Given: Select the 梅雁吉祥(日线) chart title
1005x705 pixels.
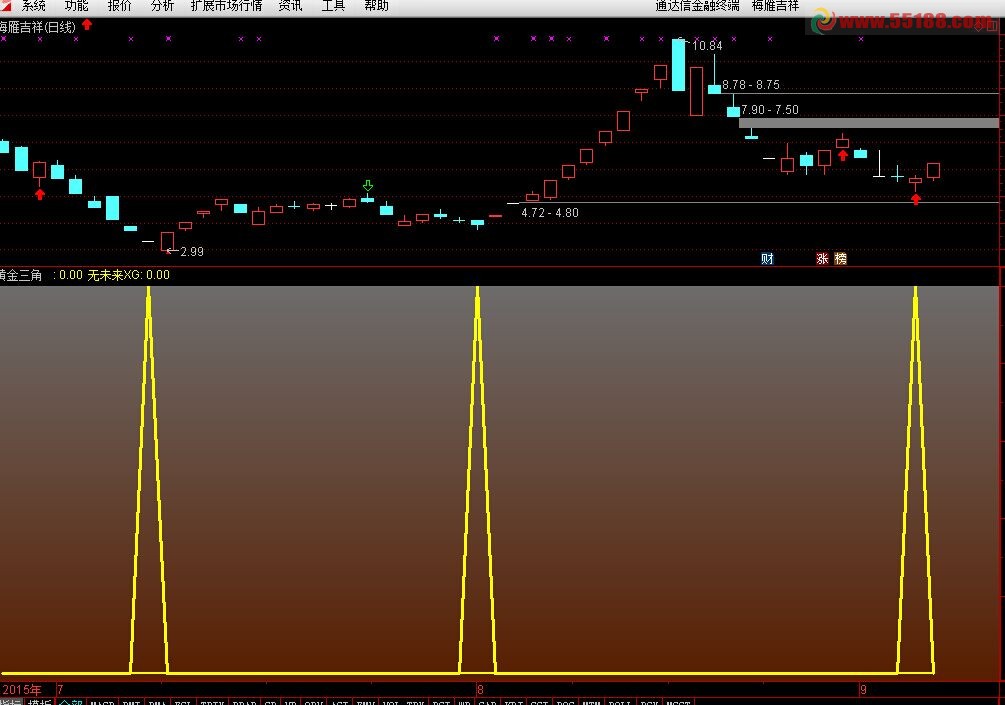Looking at the screenshot, I should coord(38,27).
